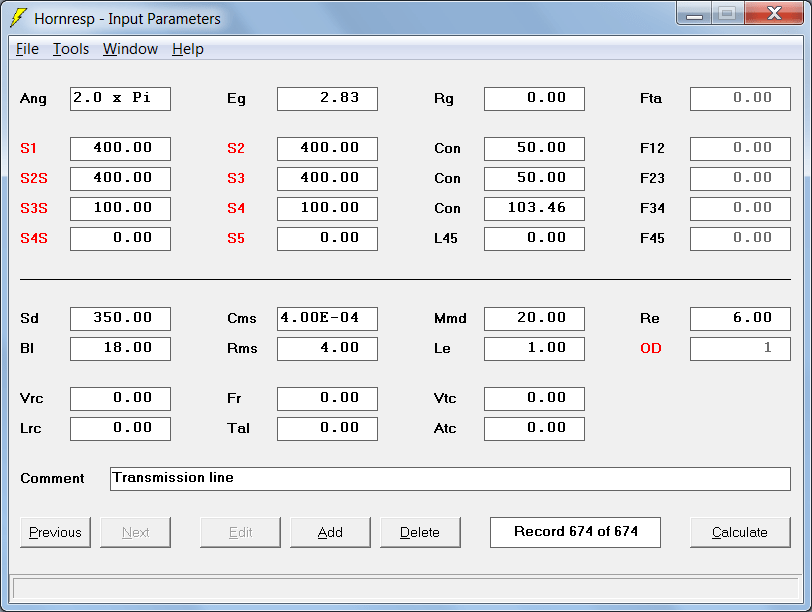The image size is (812, 612).
Task: Click the Con field showing 103.46
Action: pos(534,209)
